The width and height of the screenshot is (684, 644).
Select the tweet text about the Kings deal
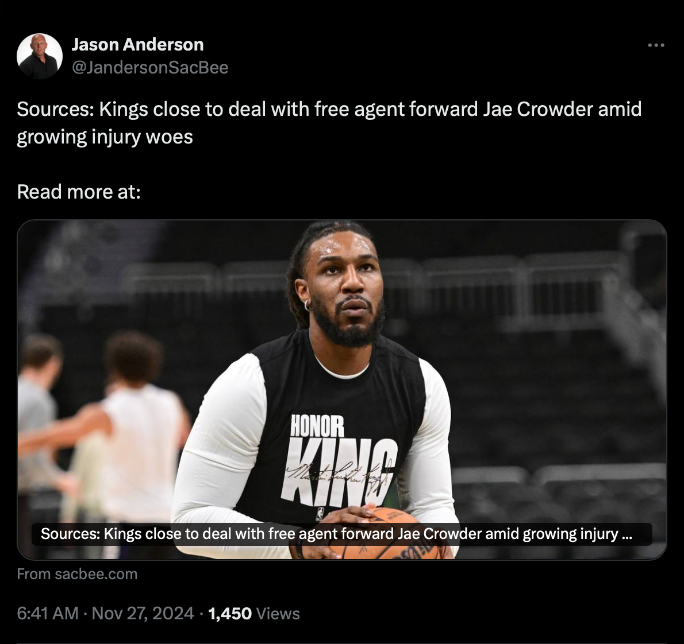pos(329,123)
